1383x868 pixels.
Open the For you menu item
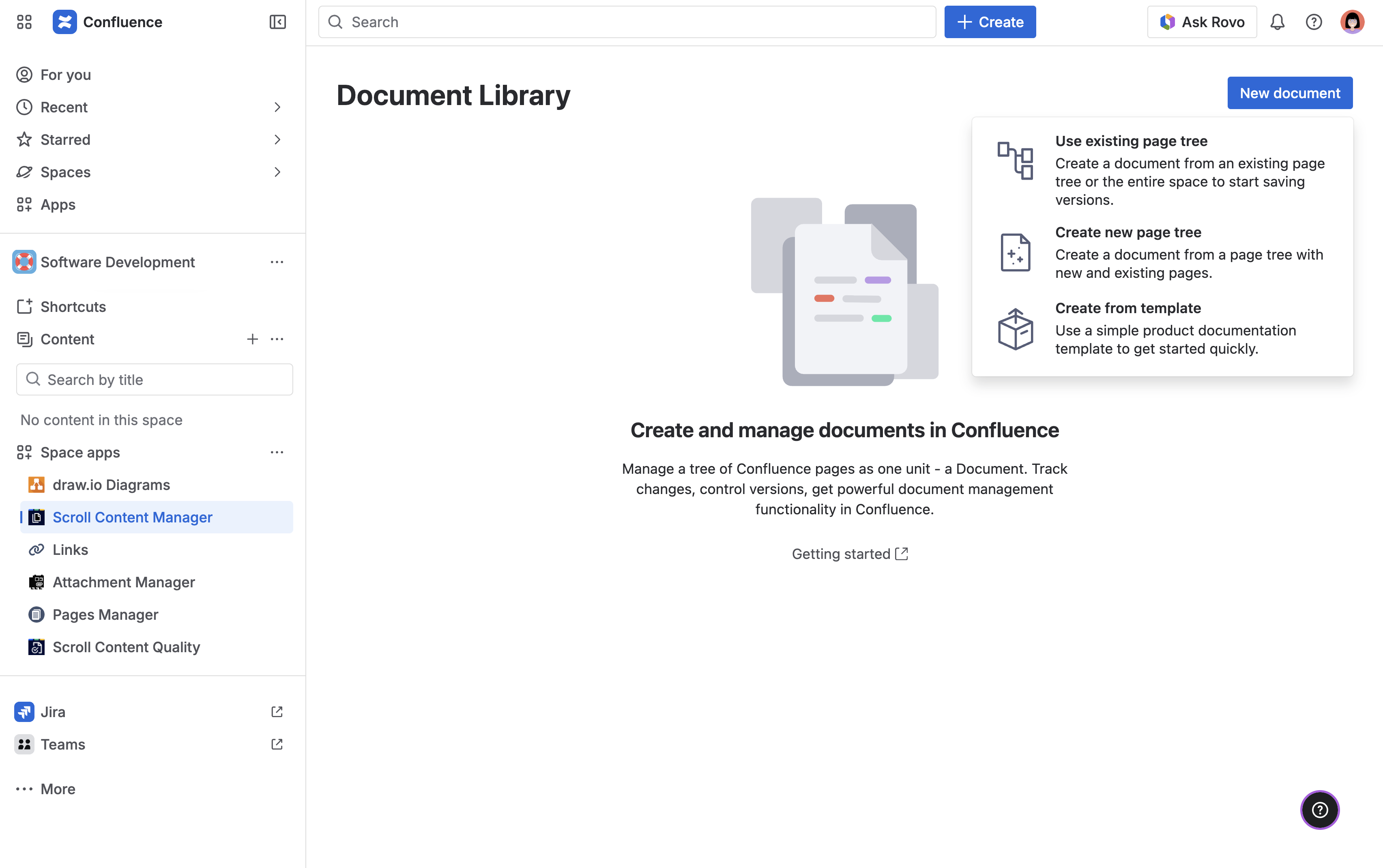click(65, 75)
